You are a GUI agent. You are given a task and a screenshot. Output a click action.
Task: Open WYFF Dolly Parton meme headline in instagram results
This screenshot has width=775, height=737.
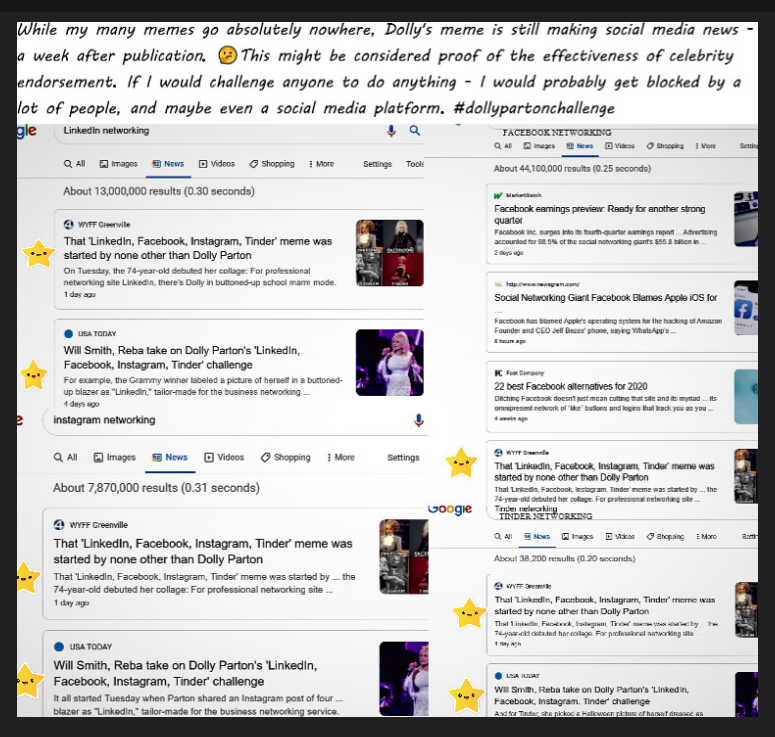[203, 551]
